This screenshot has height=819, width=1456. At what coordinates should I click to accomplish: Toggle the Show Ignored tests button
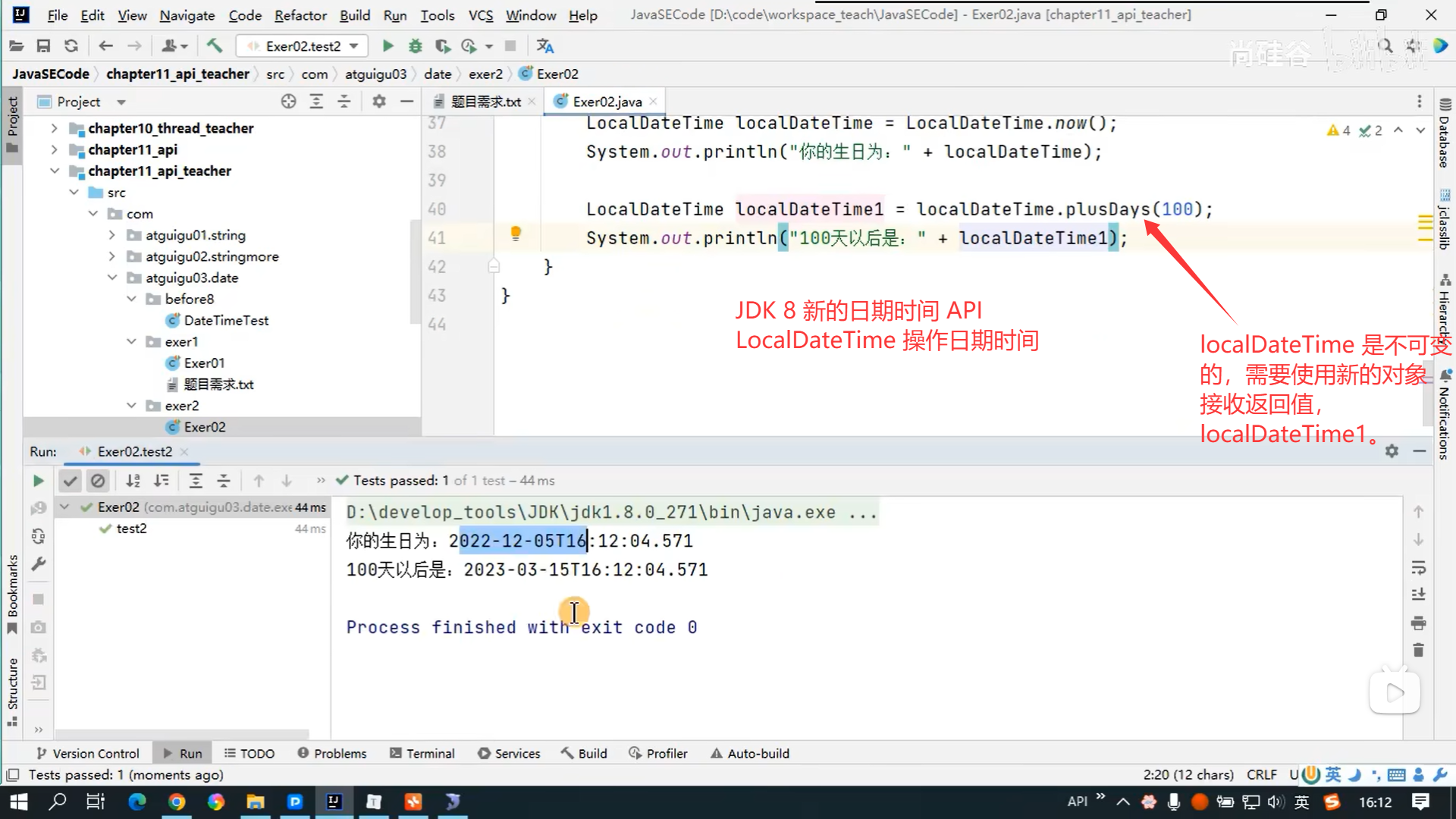point(98,481)
